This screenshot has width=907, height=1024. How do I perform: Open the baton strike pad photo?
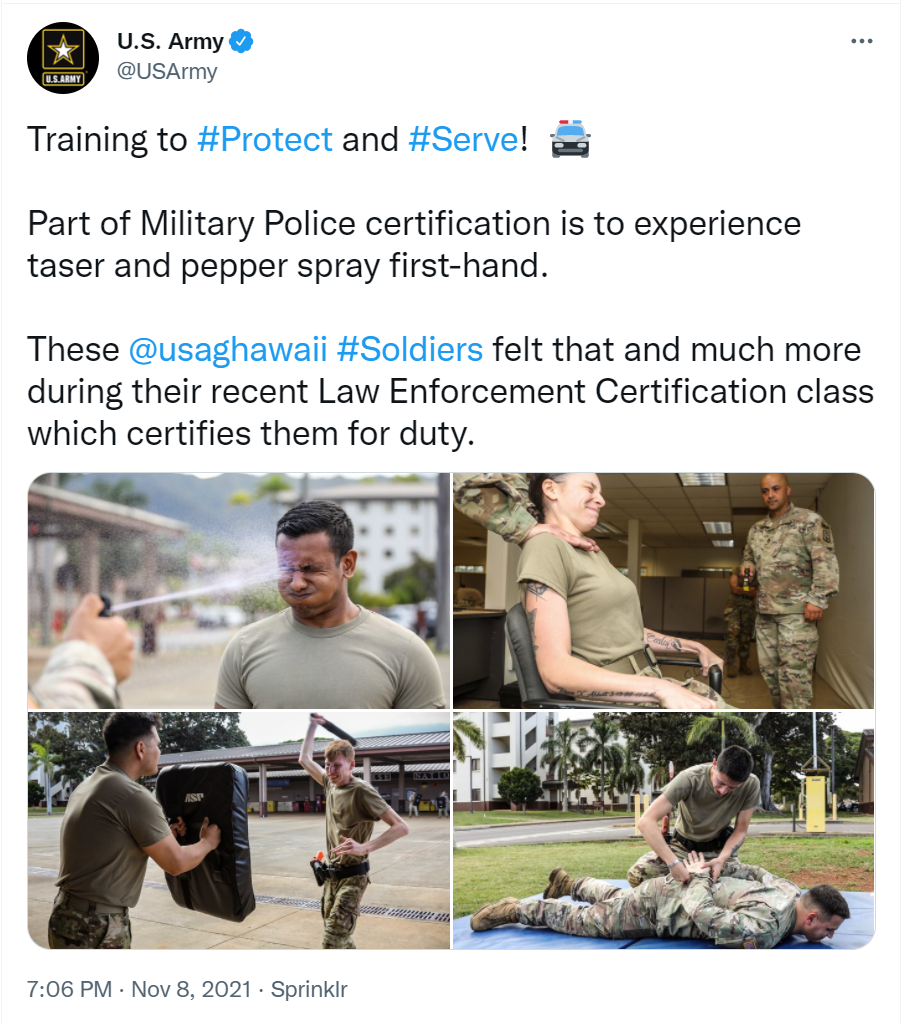pos(238,830)
